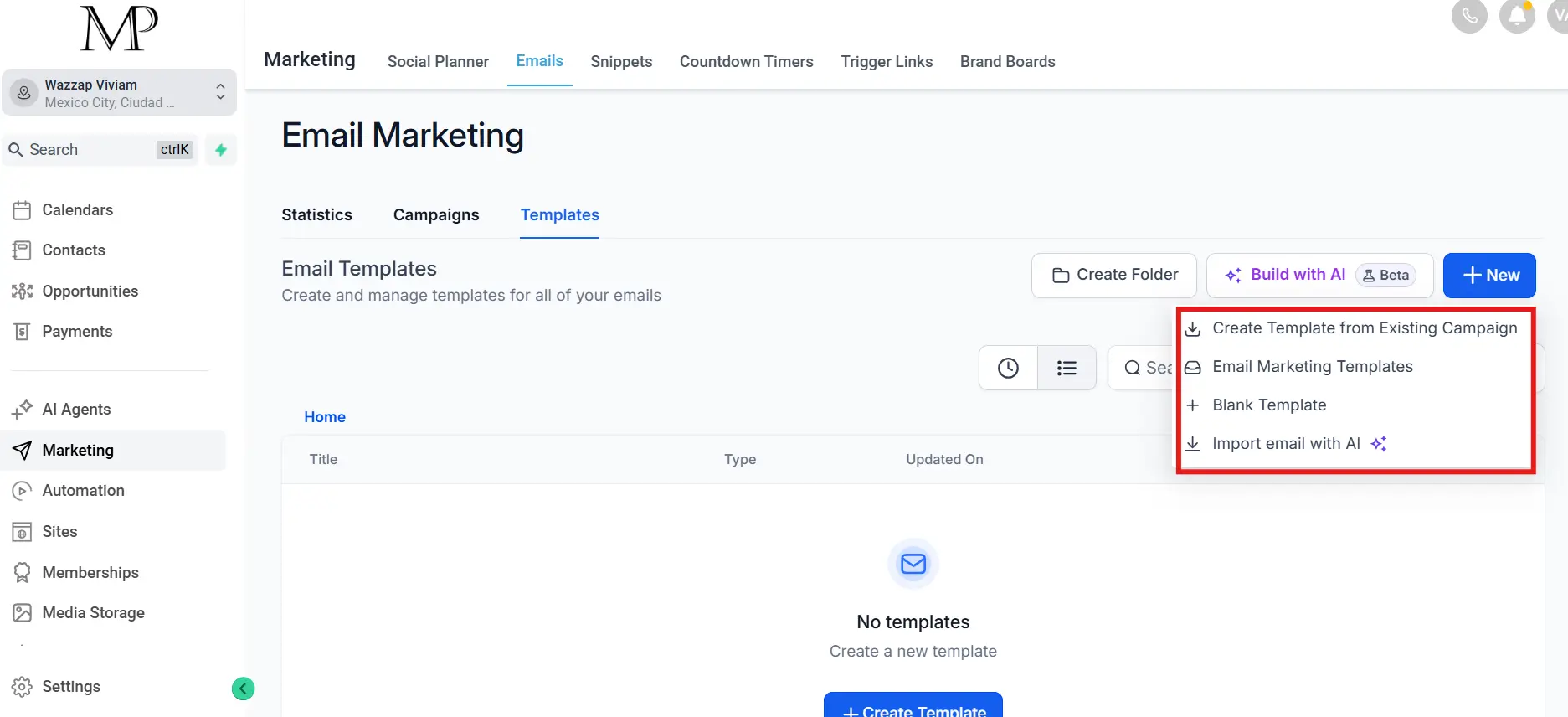Click the Sites icon
Viewport: 1568px width, 717px height.
point(22,532)
